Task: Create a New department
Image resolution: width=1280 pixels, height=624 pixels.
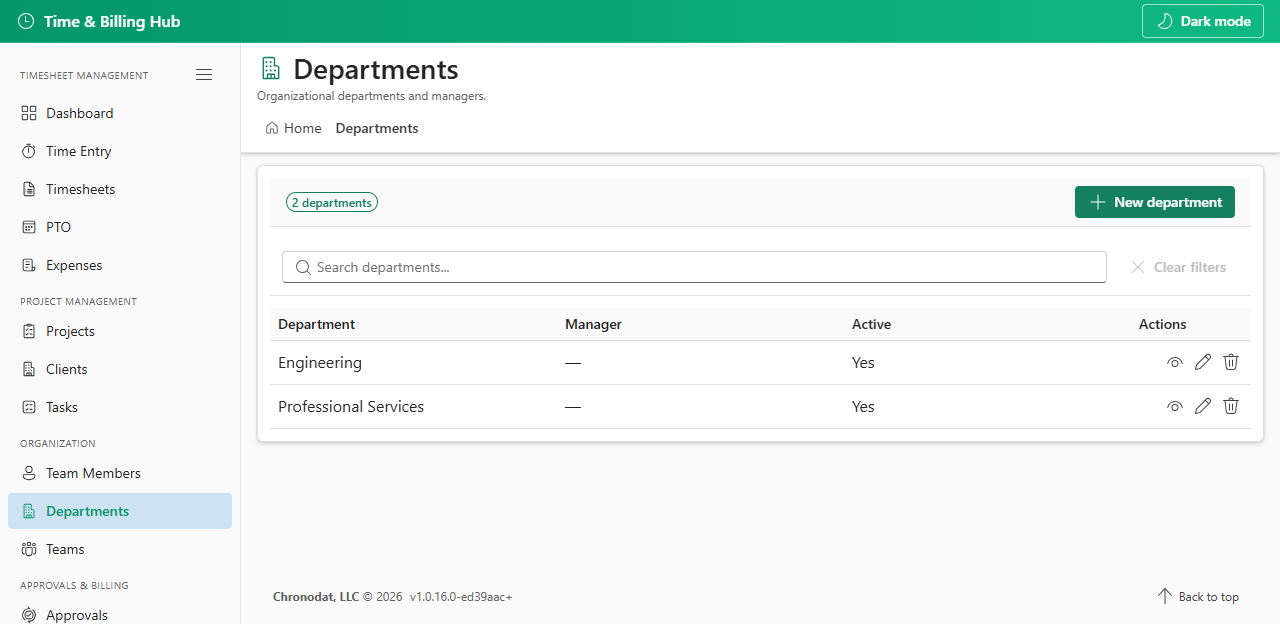Action: (x=1155, y=202)
